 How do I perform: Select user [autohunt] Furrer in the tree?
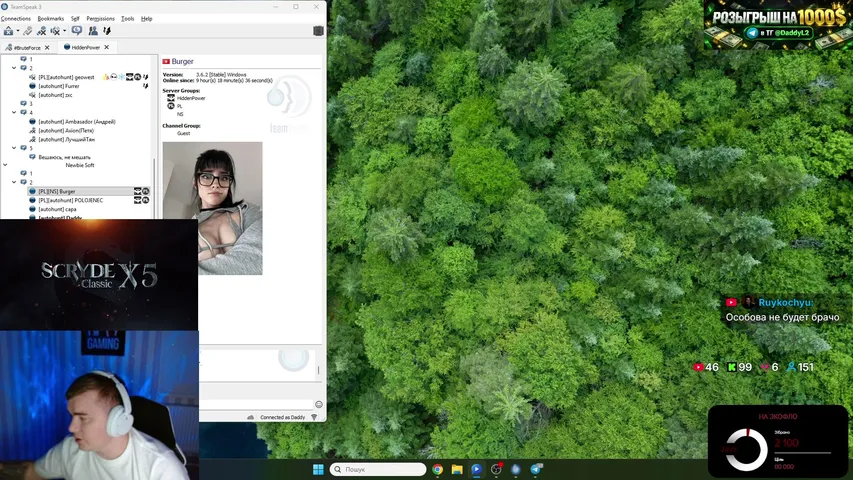click(59, 86)
